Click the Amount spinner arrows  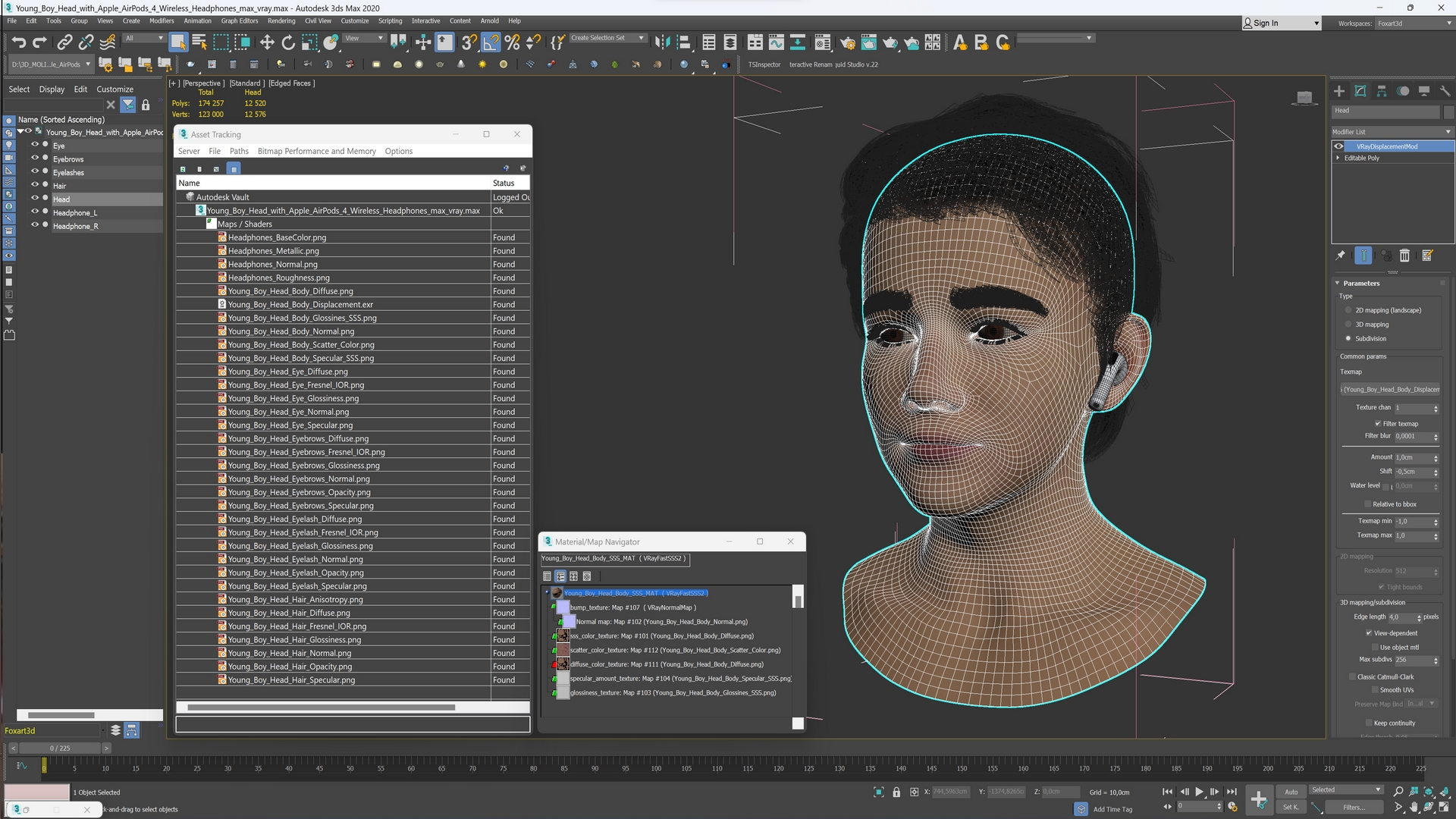click(1436, 458)
